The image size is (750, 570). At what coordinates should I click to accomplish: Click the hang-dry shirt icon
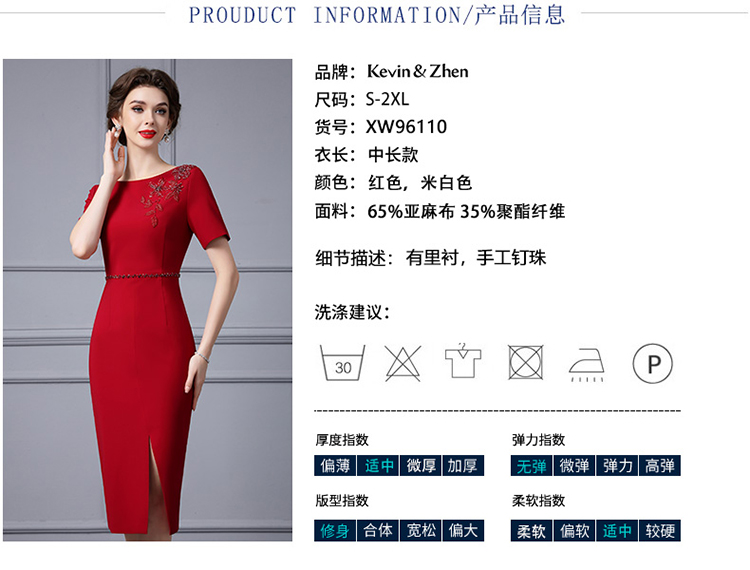pyautogui.click(x=463, y=361)
